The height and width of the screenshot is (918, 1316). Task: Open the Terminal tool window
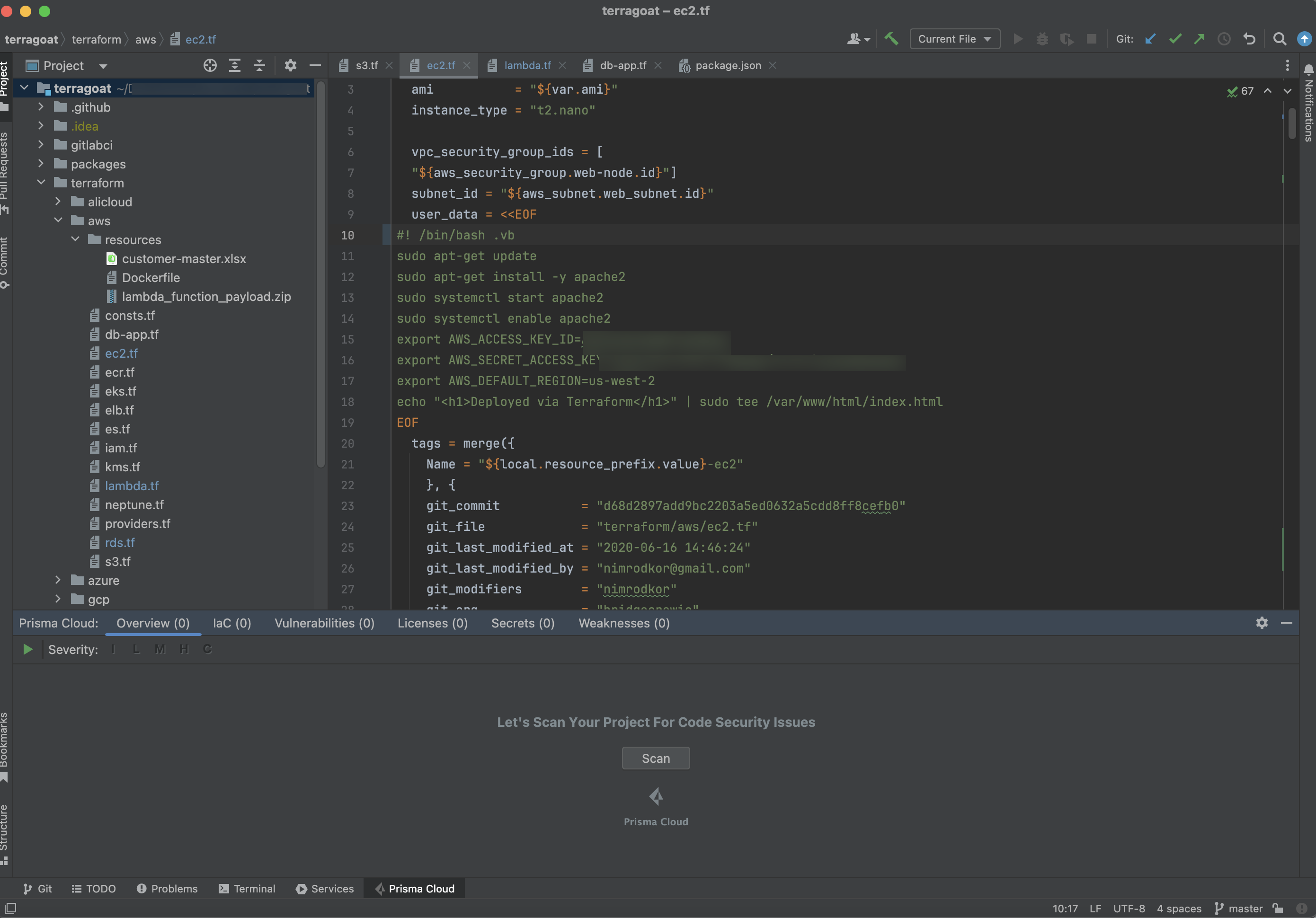click(x=247, y=889)
